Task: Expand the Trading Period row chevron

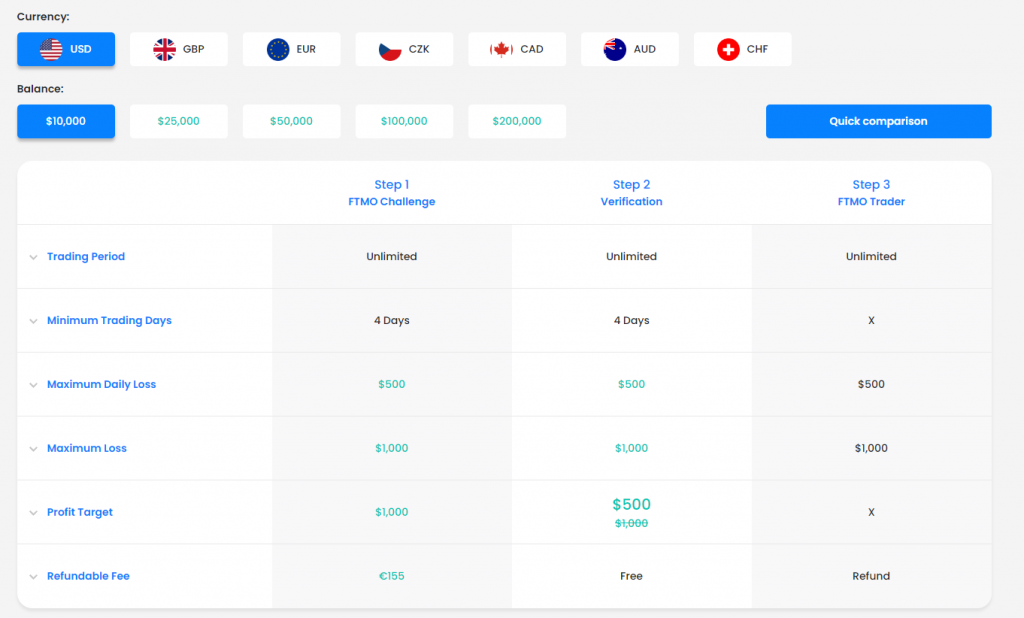Action: (33, 257)
